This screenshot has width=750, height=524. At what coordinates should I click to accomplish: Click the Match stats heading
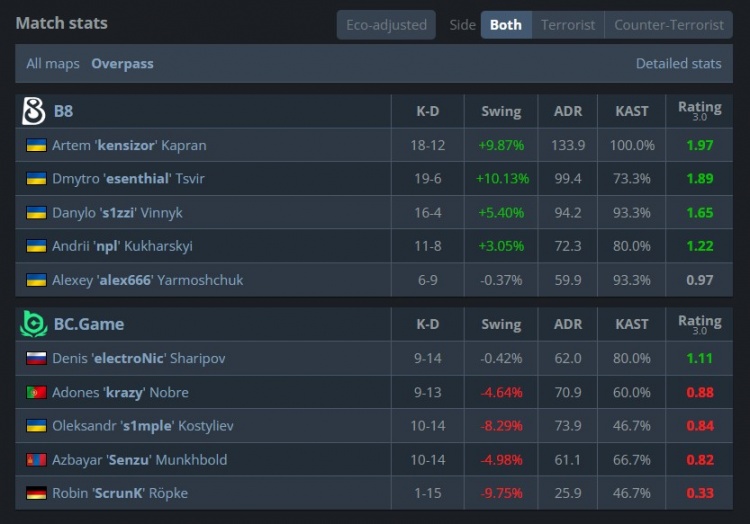(x=62, y=23)
